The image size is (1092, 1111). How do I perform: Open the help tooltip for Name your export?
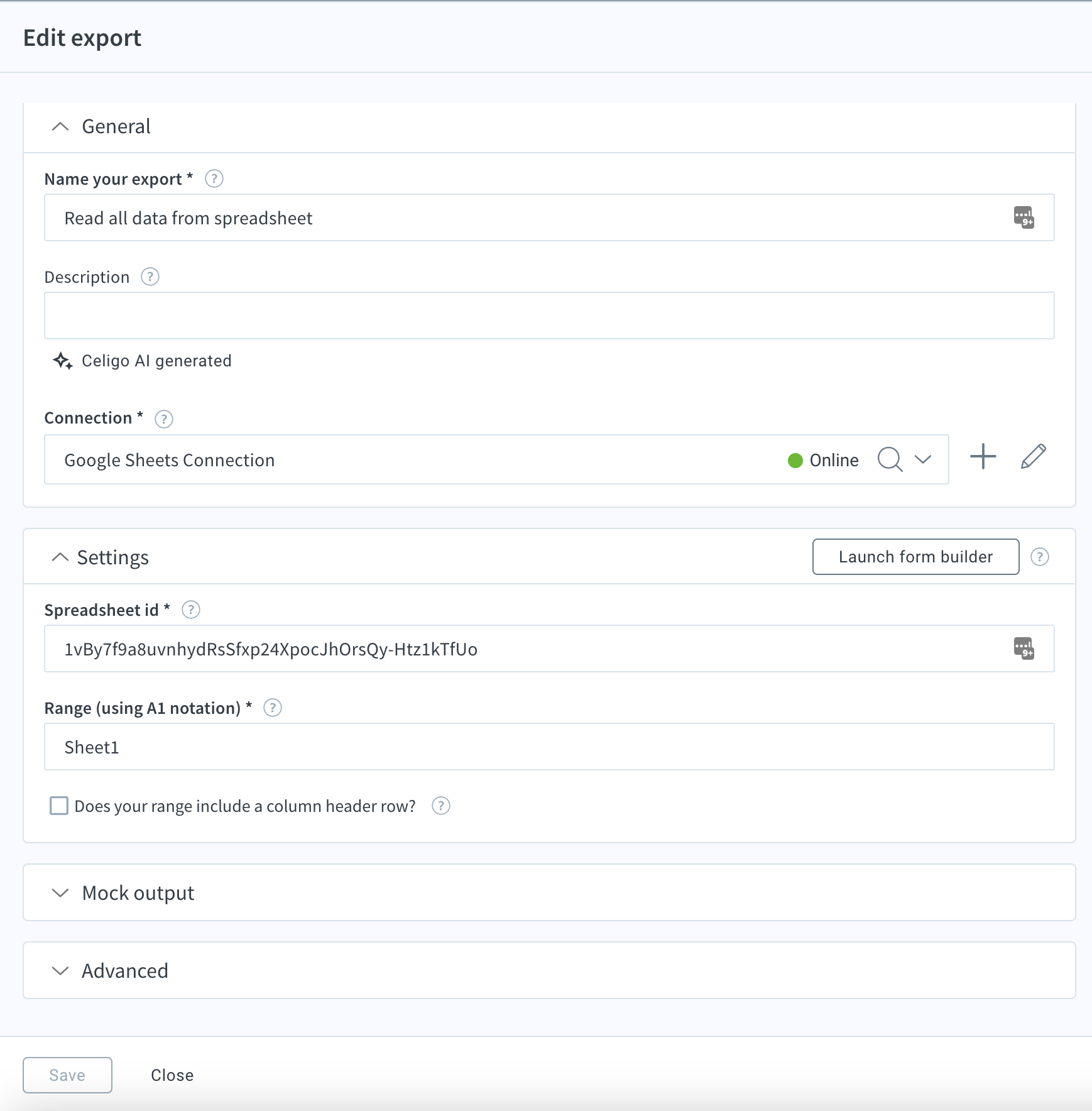tap(214, 178)
